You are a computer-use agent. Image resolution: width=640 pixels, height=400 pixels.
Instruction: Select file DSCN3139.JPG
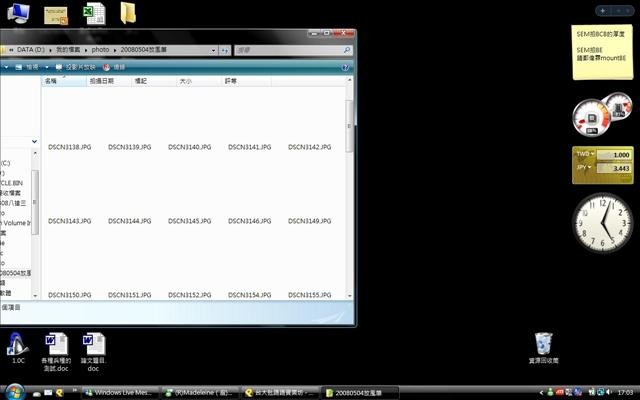129,147
